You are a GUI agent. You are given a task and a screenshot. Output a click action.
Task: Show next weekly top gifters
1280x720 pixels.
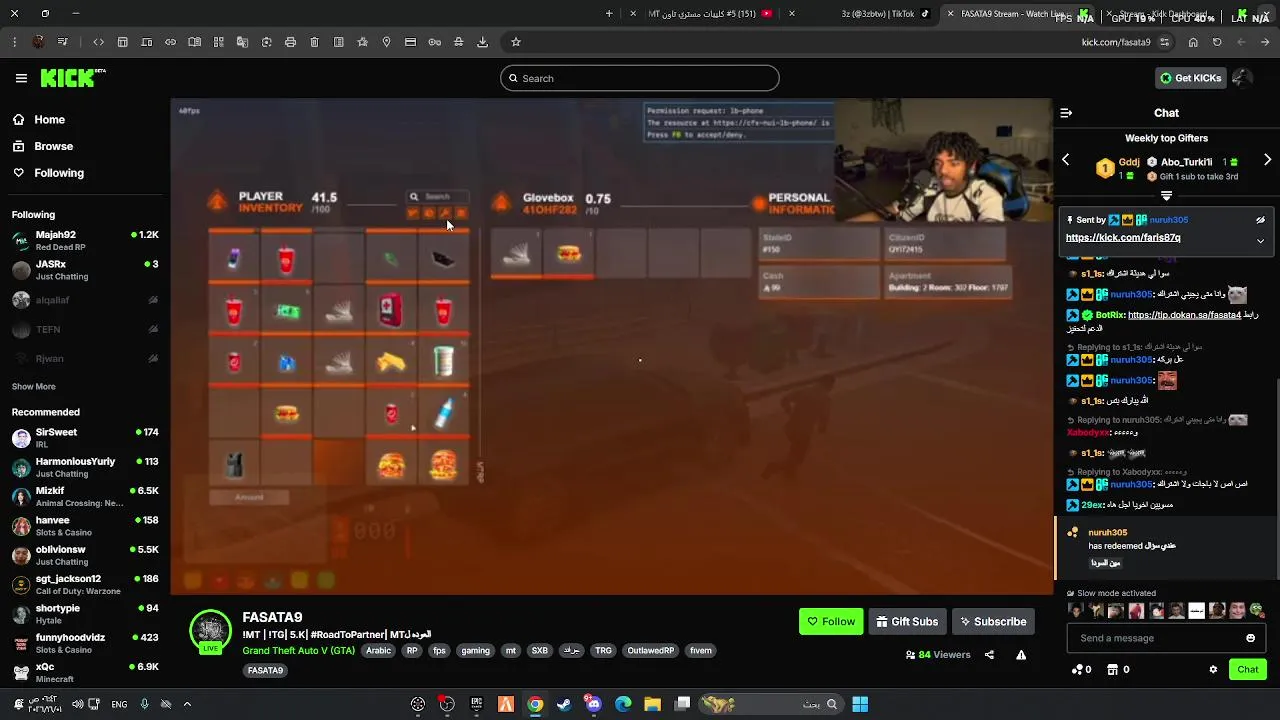(x=1267, y=160)
